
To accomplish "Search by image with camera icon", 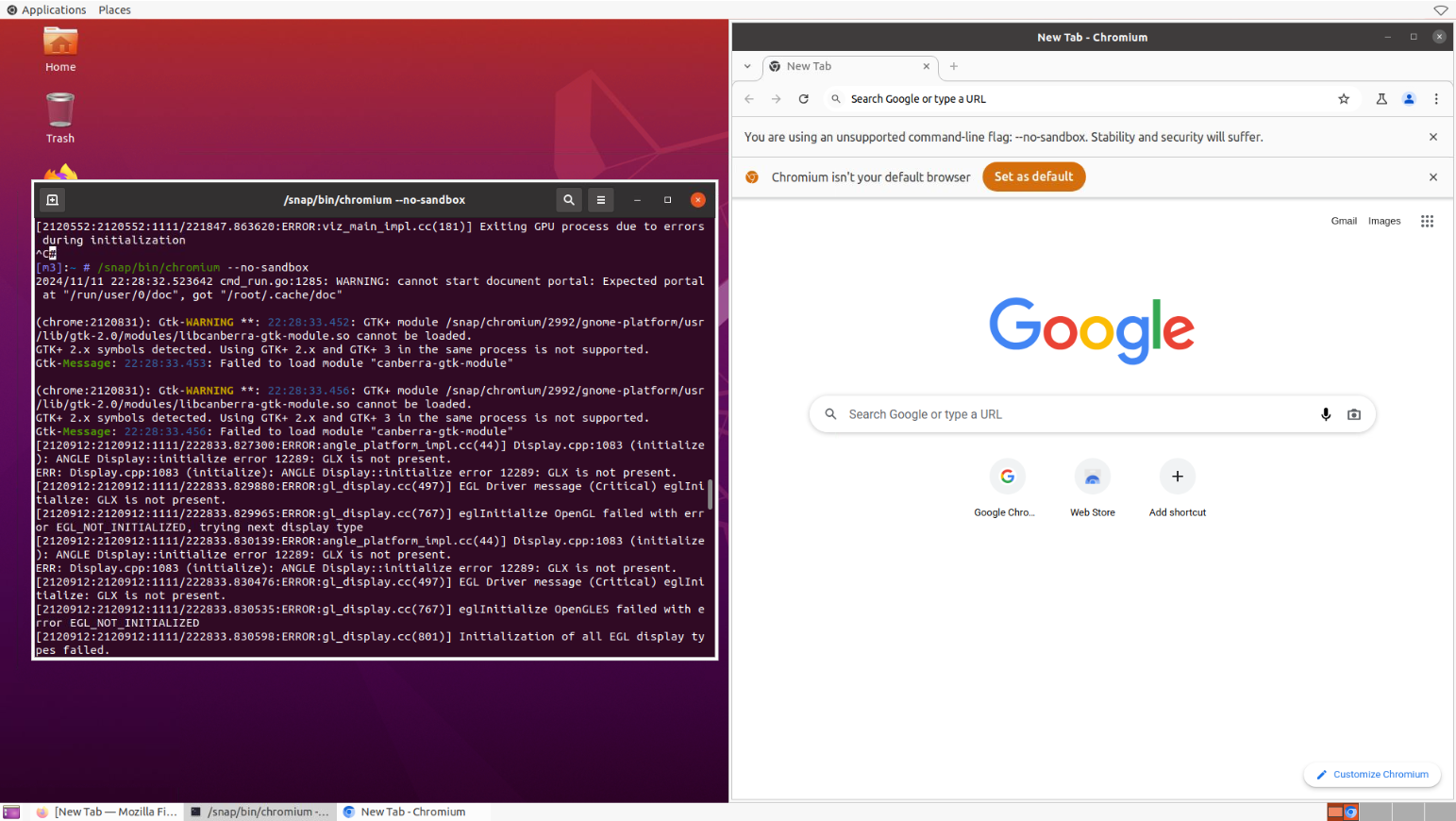I will [x=1354, y=414].
